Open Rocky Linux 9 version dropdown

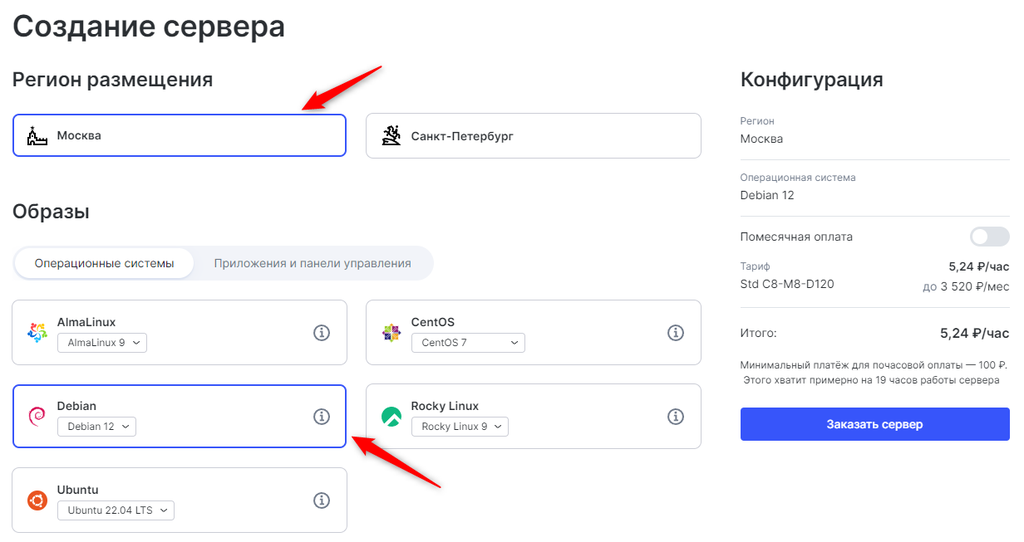click(460, 426)
